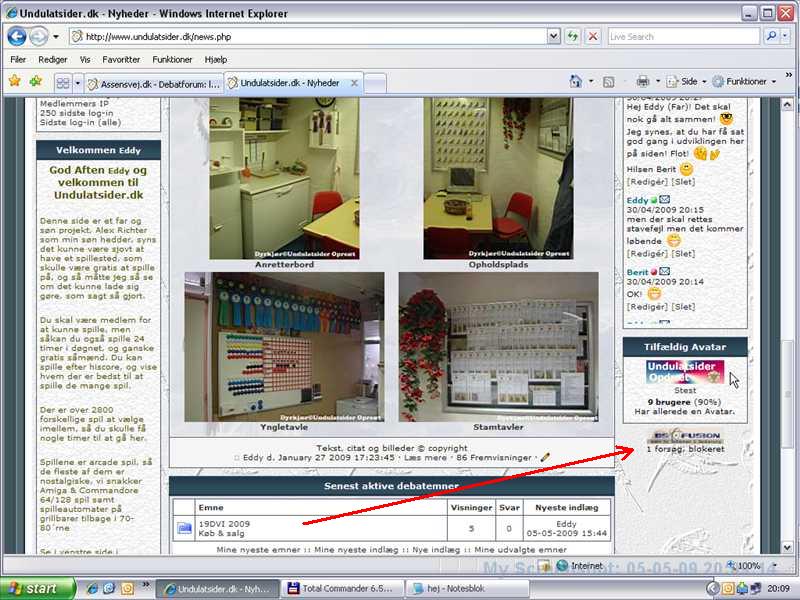
Task: Click the page scrollbar down arrow
Action: [x=787, y=547]
